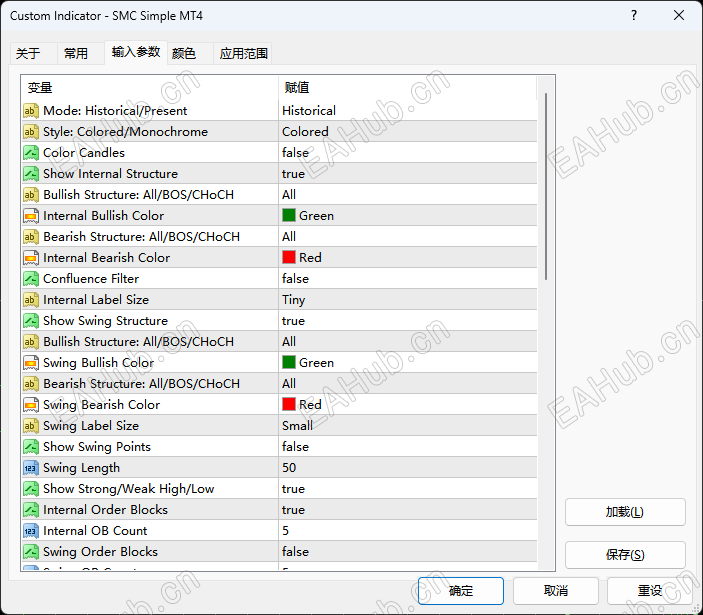Click red swatch for Internal Bearish Color
Viewport: 703px width, 615px height.
click(x=289, y=257)
